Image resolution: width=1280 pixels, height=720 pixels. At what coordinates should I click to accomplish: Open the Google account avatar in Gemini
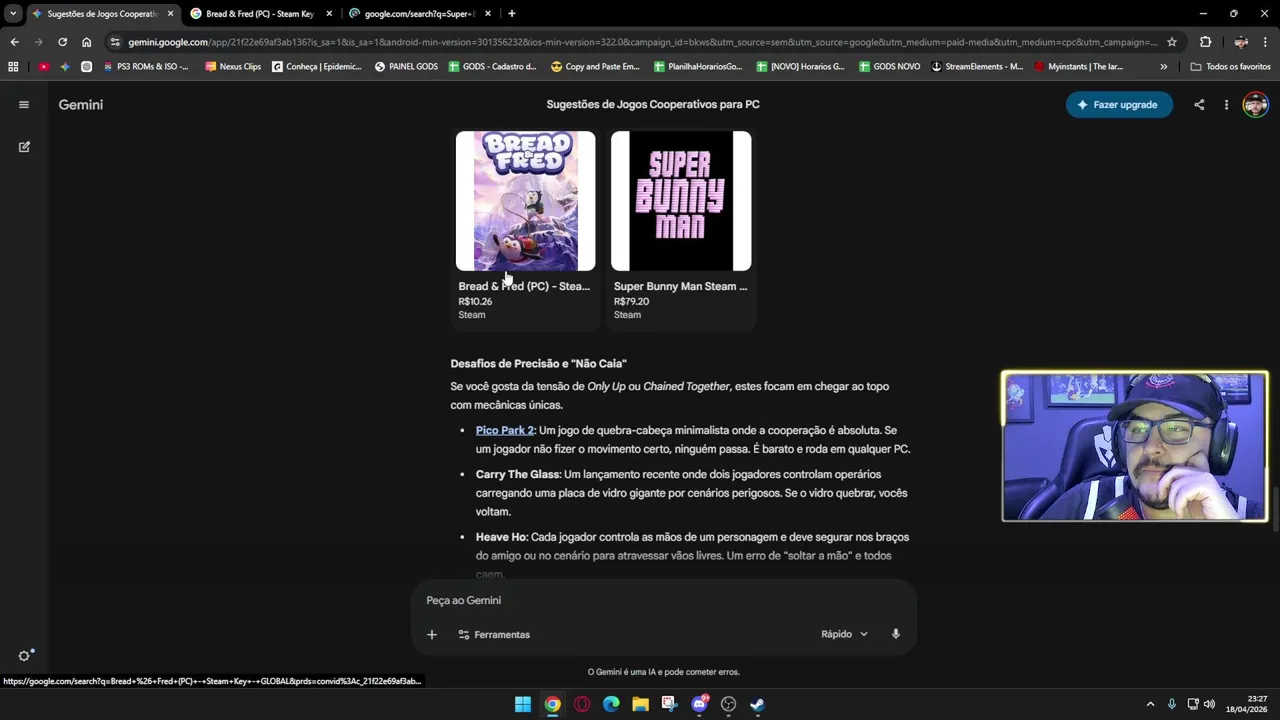(x=1255, y=104)
